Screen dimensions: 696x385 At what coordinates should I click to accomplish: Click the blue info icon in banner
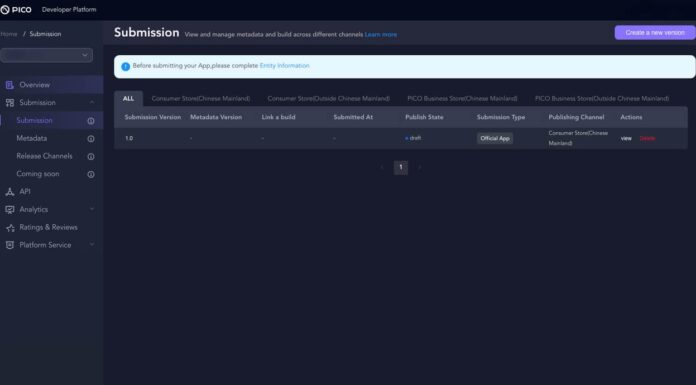126,67
